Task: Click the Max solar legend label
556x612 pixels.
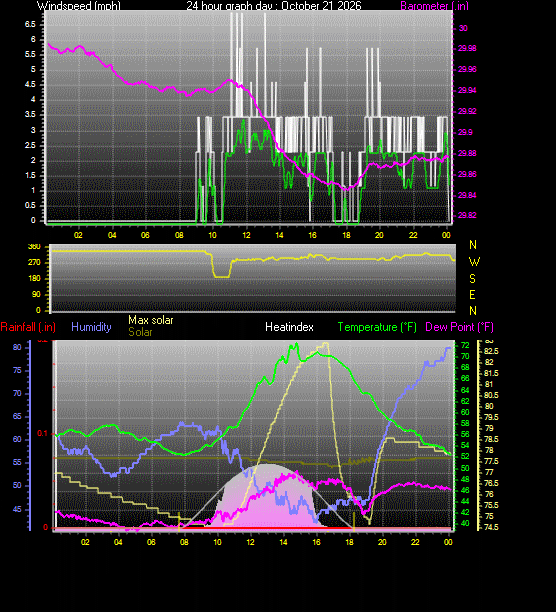Action: click(151, 320)
